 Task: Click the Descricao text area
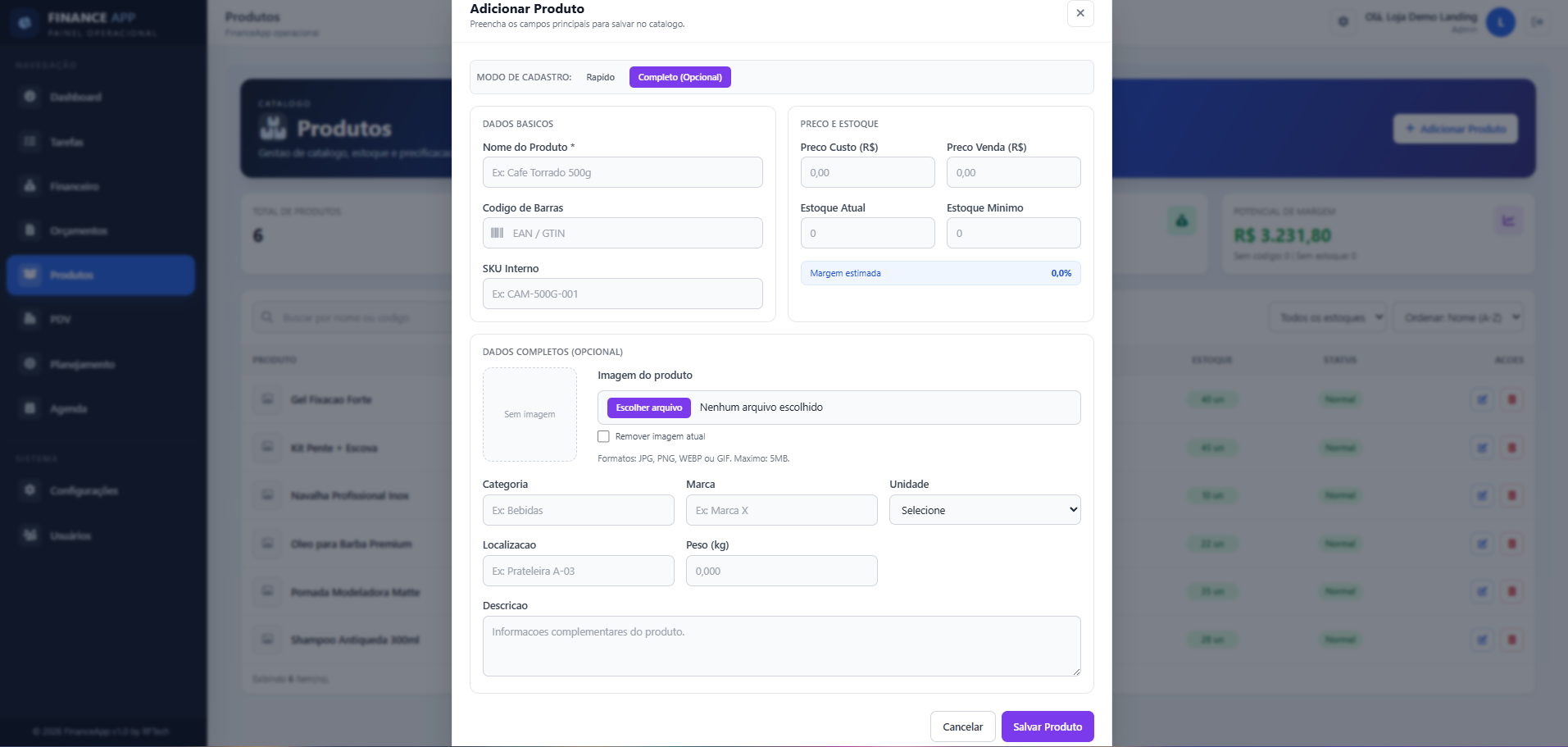[782, 646]
